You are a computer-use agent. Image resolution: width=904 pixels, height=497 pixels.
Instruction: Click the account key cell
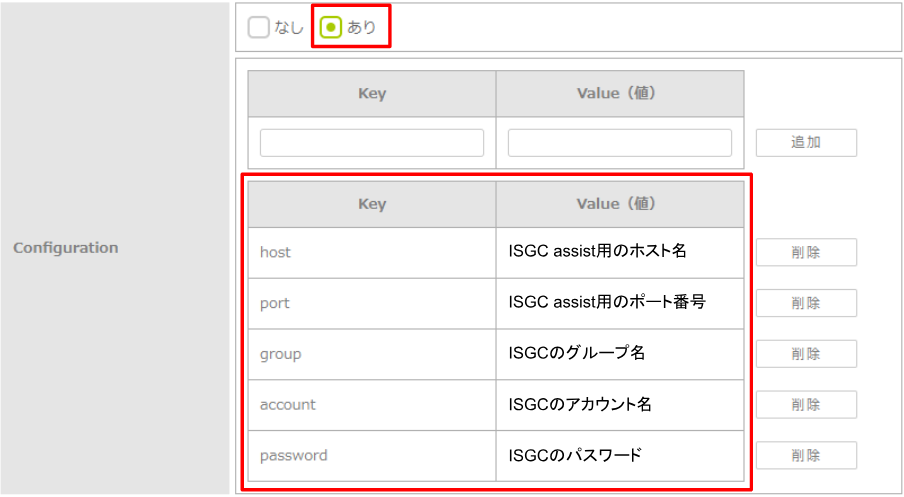[372, 405]
